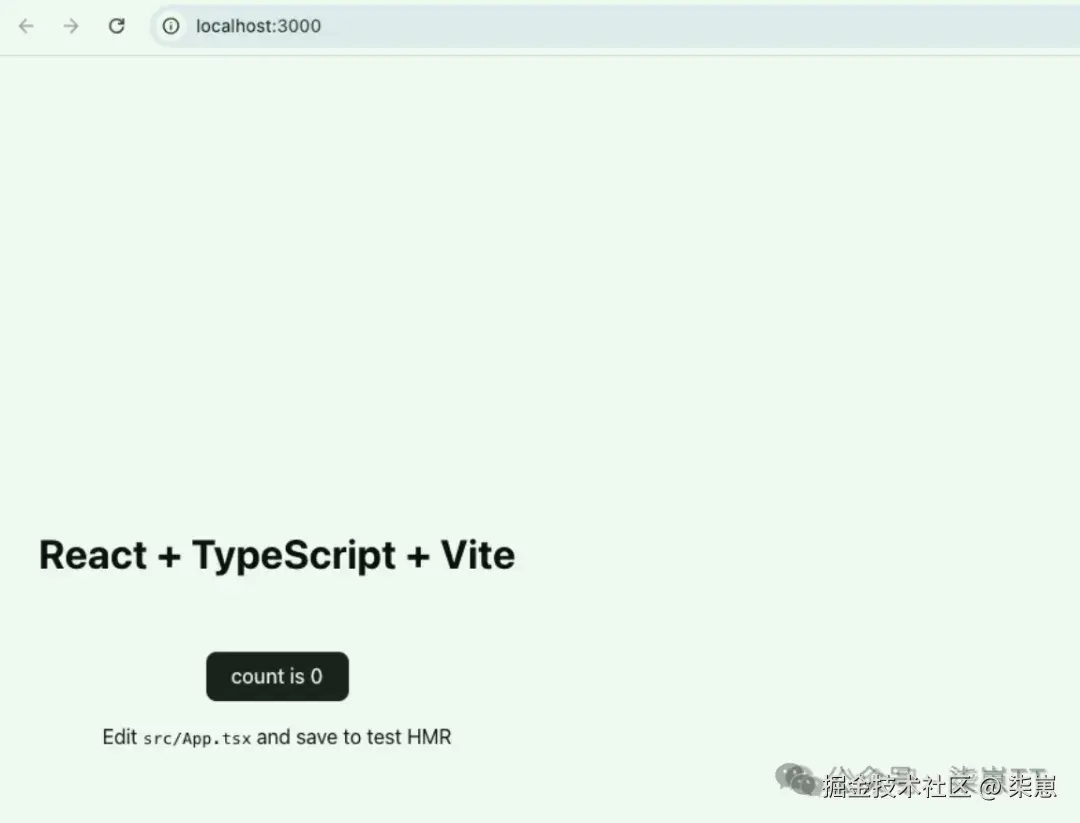
Task: Focus the address bar showing localhost:3000
Action: tap(614, 26)
